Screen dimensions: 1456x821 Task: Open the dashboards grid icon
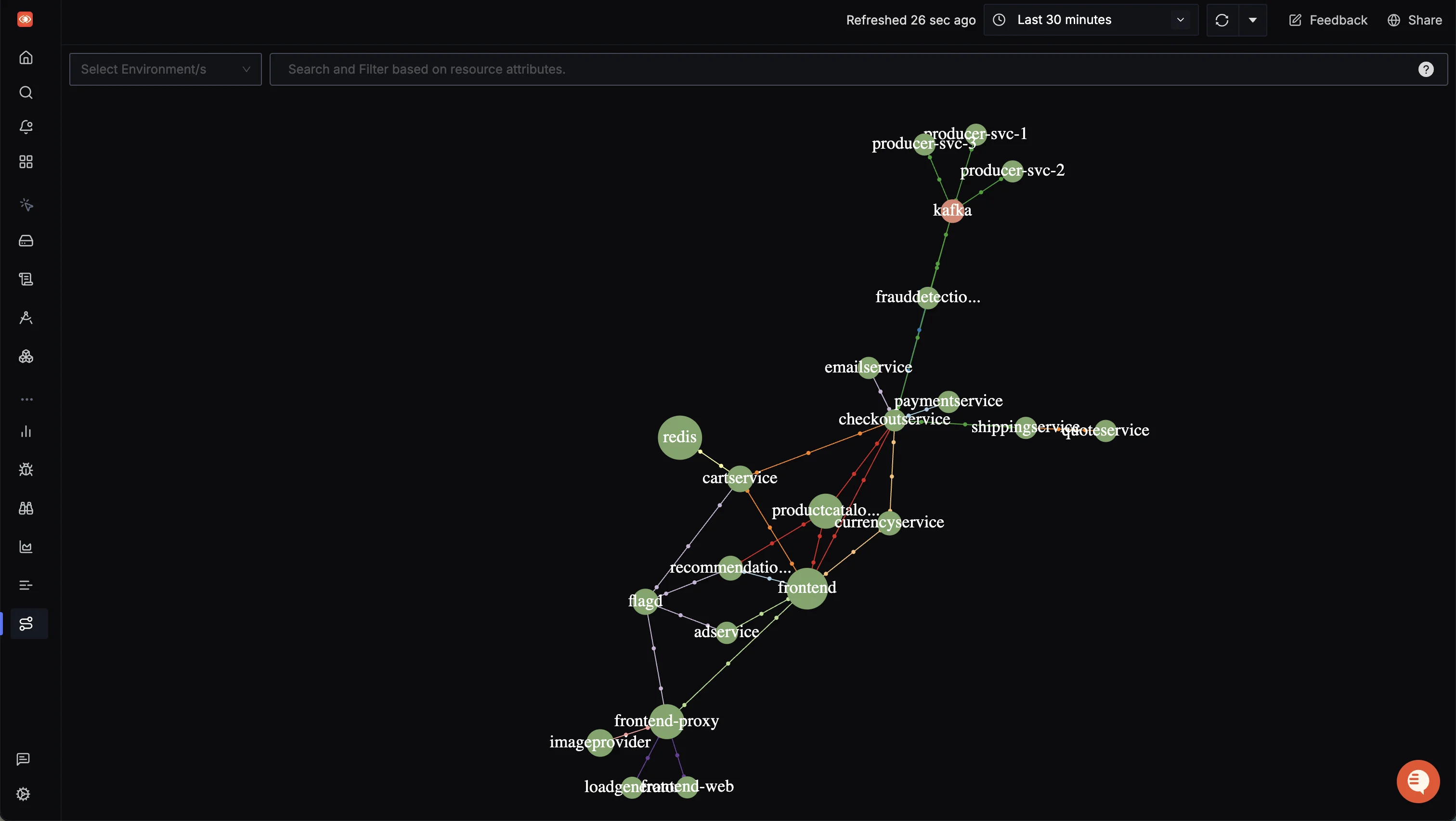[26, 162]
